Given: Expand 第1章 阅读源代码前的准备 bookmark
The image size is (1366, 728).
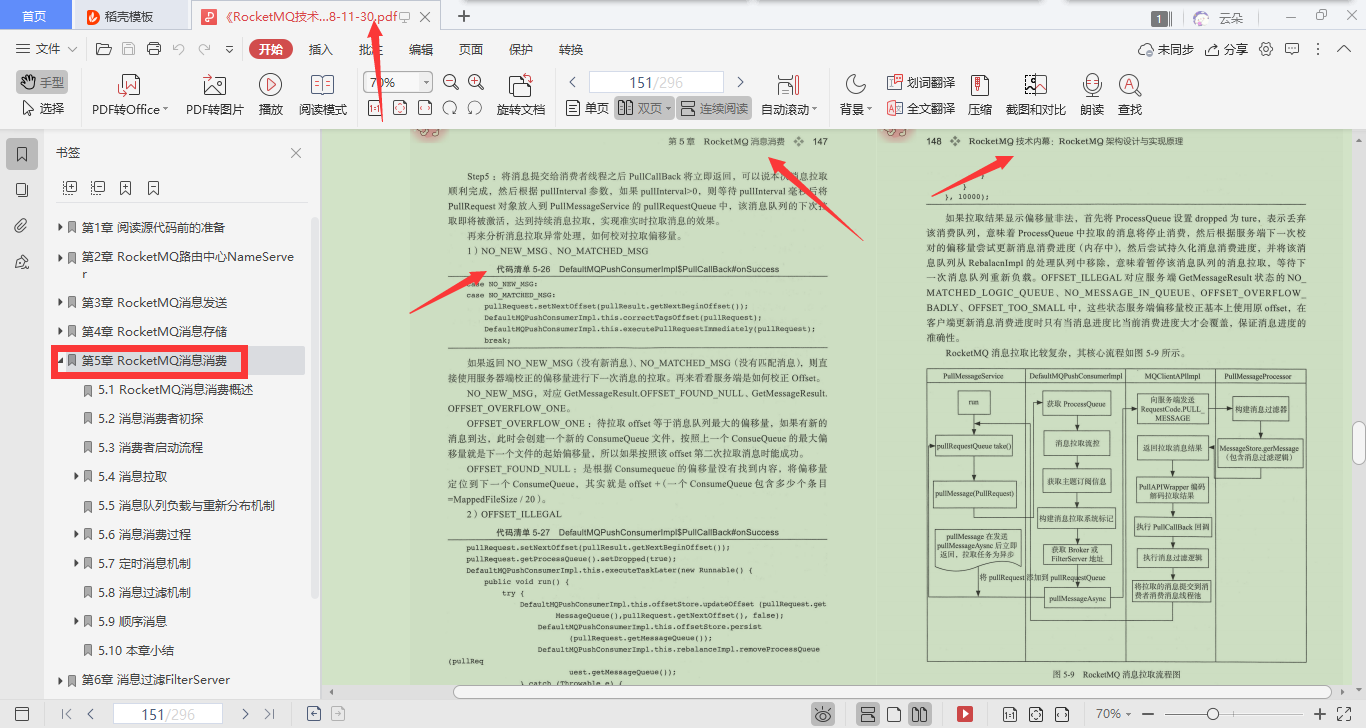Looking at the screenshot, I should click(x=61, y=228).
